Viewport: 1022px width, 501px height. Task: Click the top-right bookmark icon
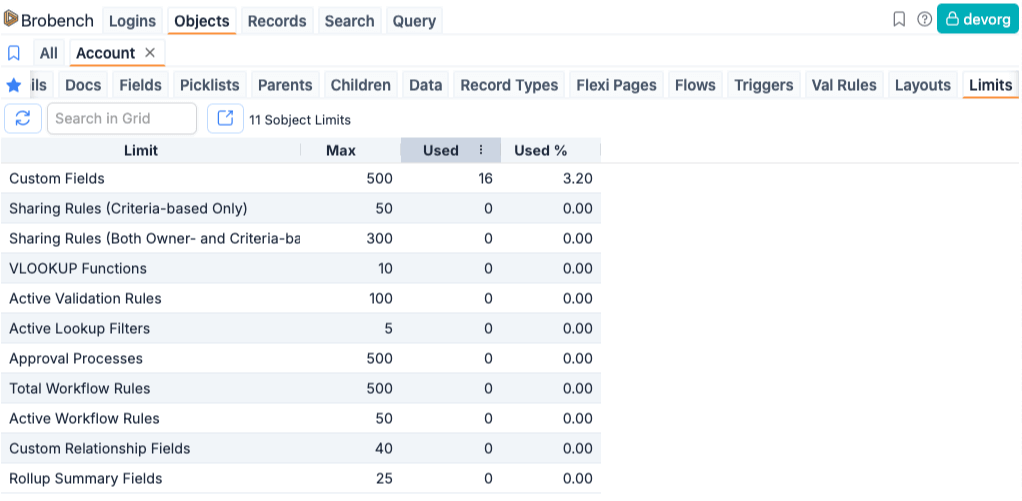[899, 20]
